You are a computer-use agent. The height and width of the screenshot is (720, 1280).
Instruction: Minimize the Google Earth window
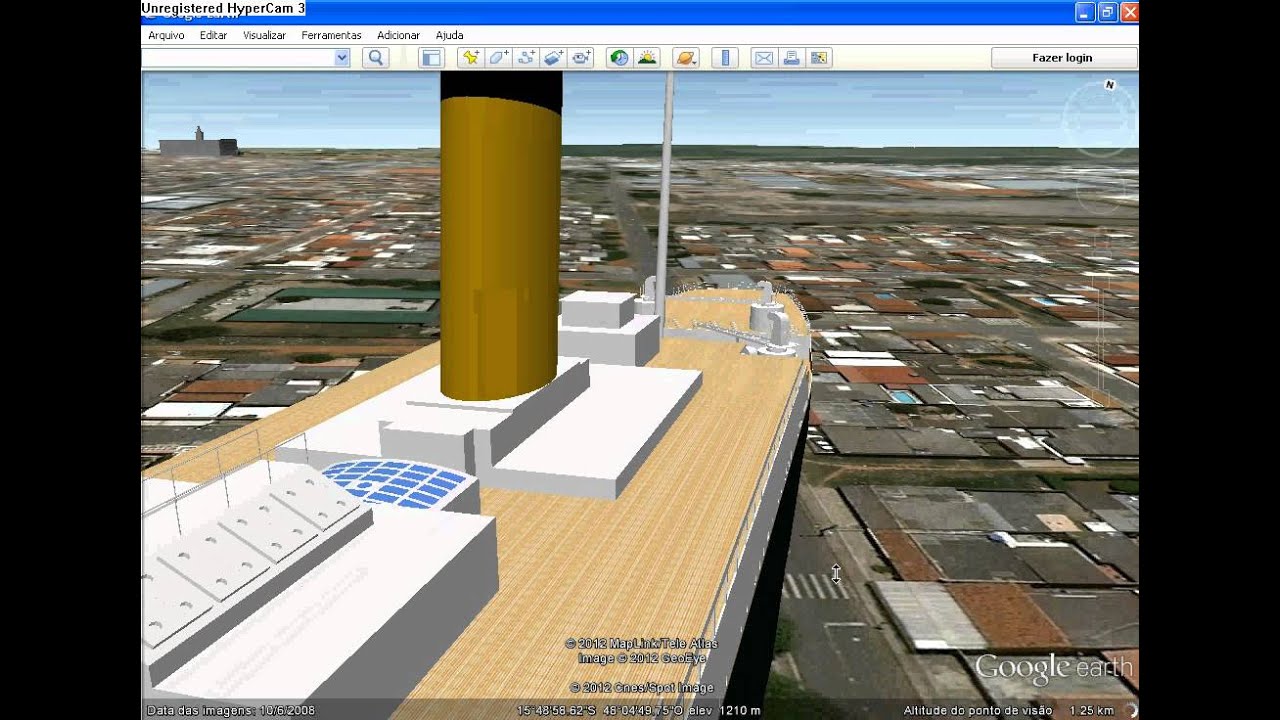[x=1085, y=12]
